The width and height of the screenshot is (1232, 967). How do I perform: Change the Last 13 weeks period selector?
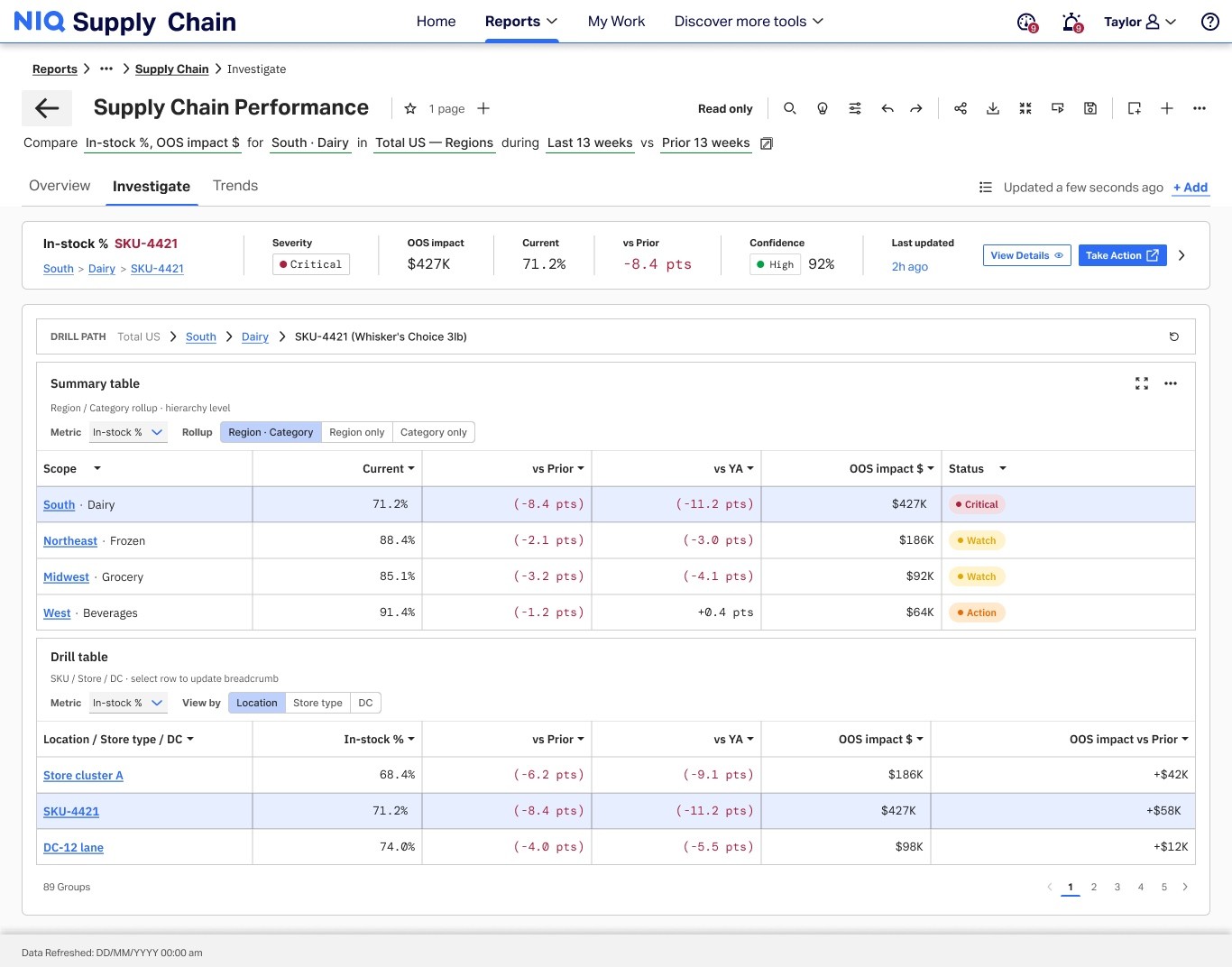click(x=590, y=143)
